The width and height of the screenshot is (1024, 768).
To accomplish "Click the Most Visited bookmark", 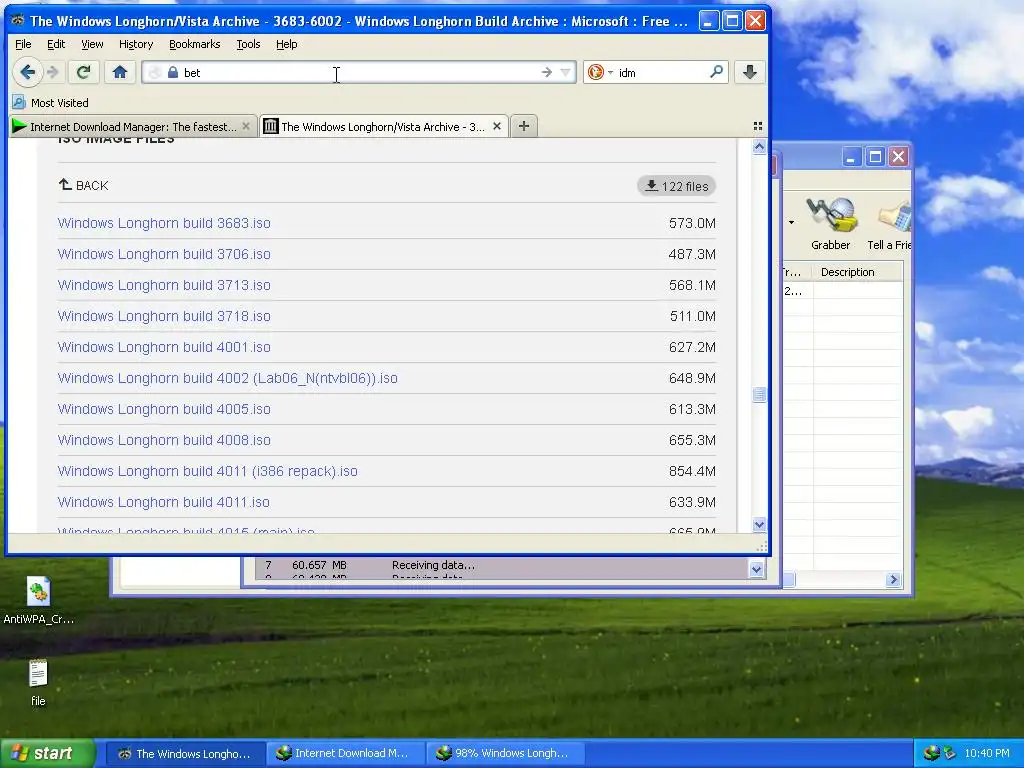I will pos(51,103).
